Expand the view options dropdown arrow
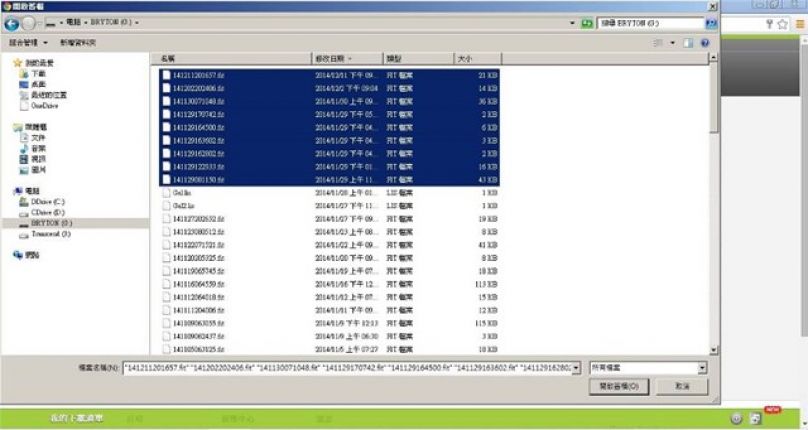808x430 pixels. point(672,42)
